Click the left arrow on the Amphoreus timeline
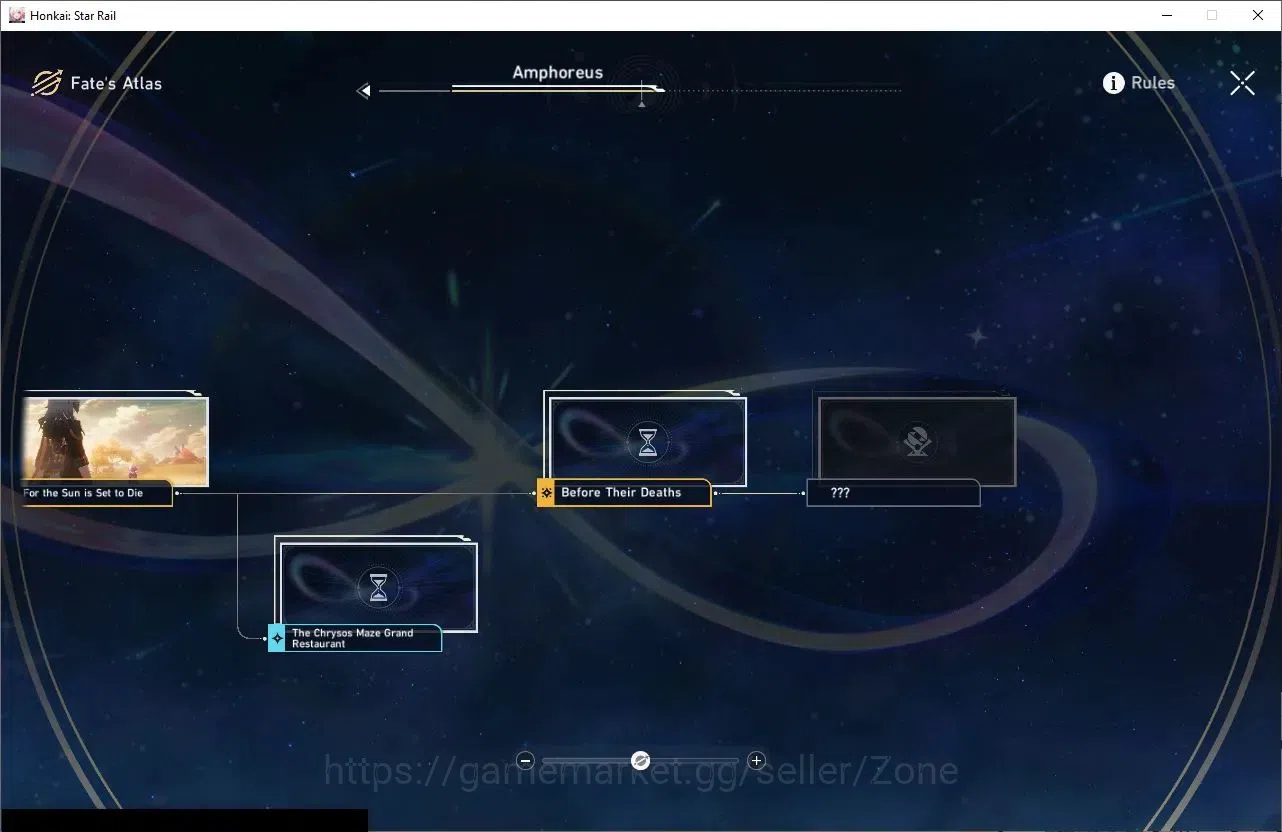Screen dimensions: 1282x832 click(364, 91)
